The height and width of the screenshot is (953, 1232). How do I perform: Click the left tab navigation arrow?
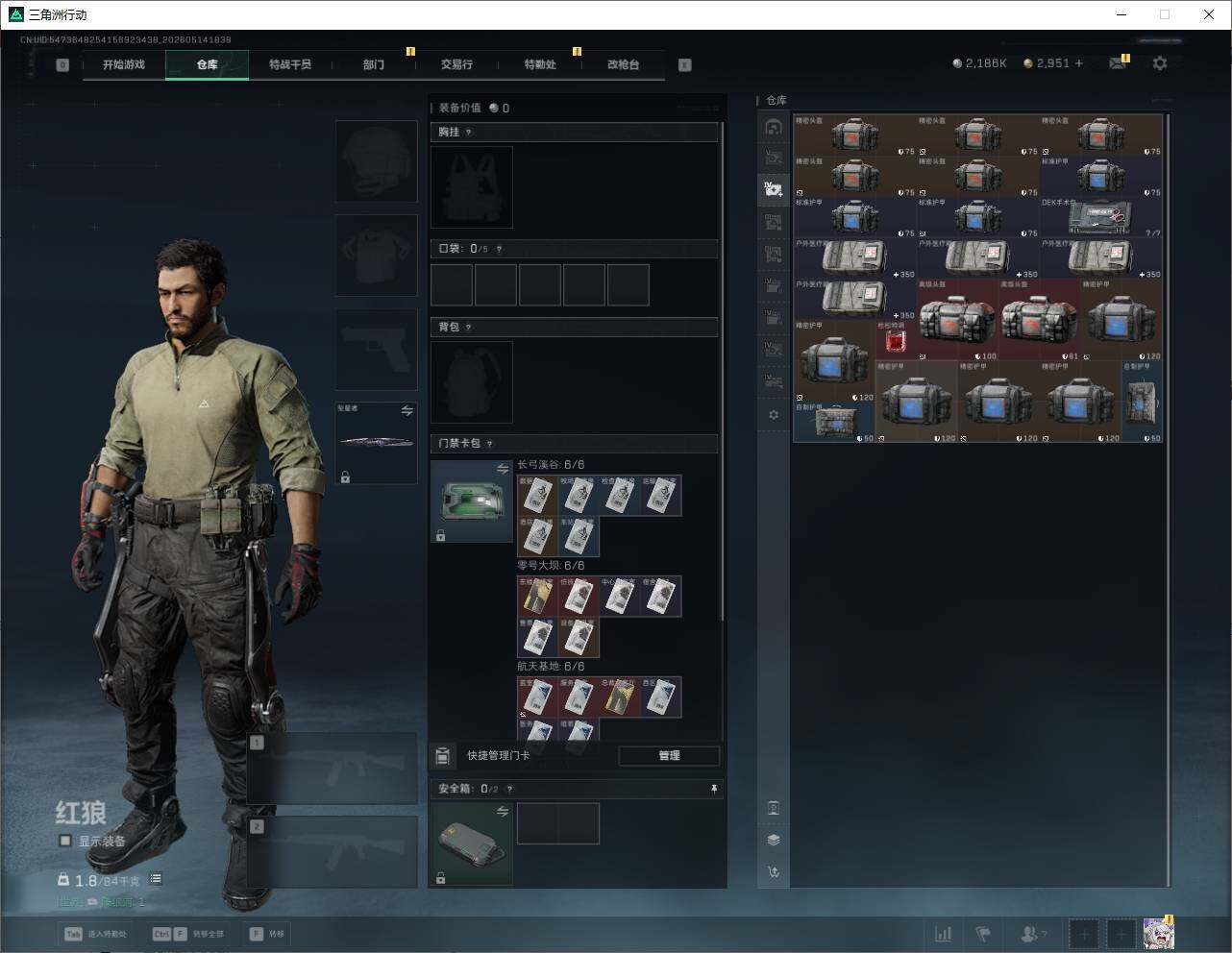(62, 65)
